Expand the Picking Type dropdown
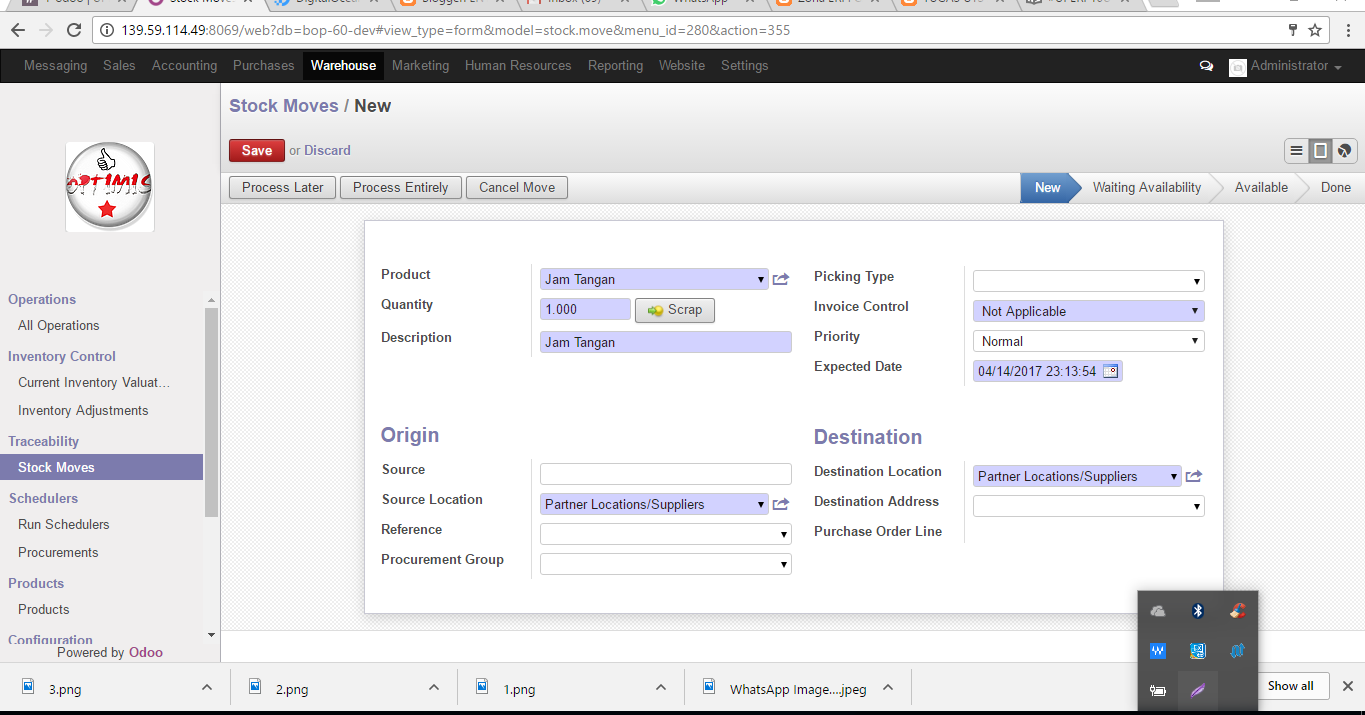 (x=1088, y=282)
